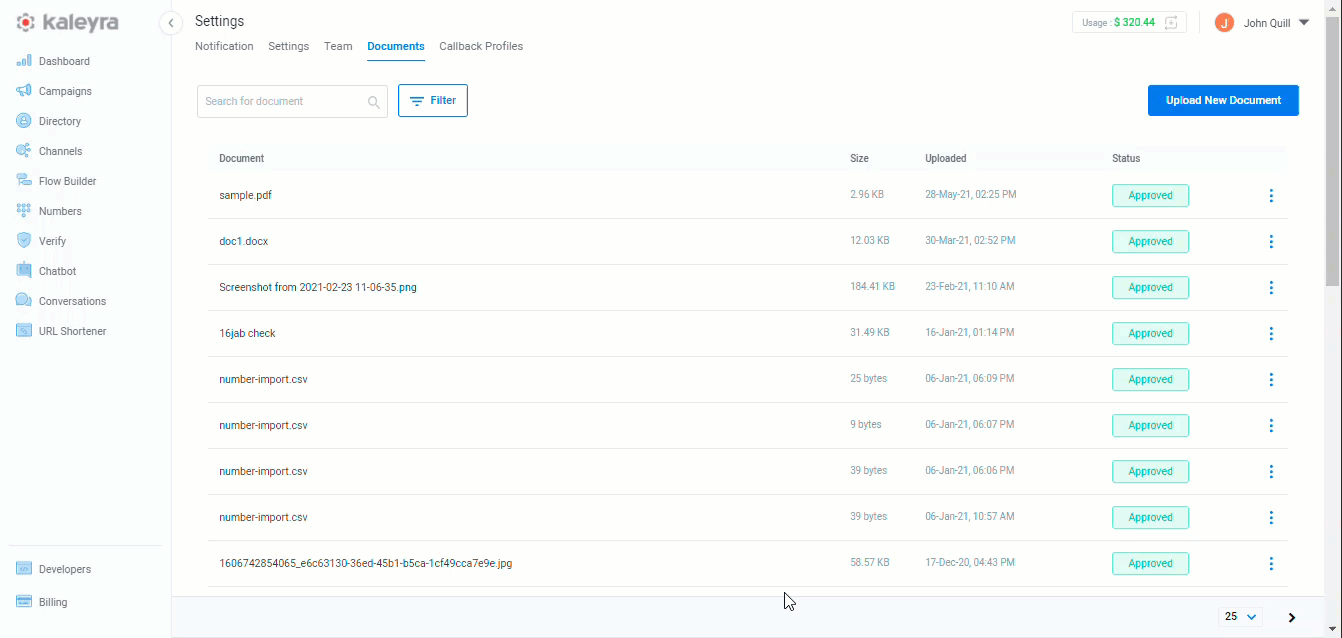Open the Conversations chat bubble icon
1342x638 pixels.
[x=24, y=301]
